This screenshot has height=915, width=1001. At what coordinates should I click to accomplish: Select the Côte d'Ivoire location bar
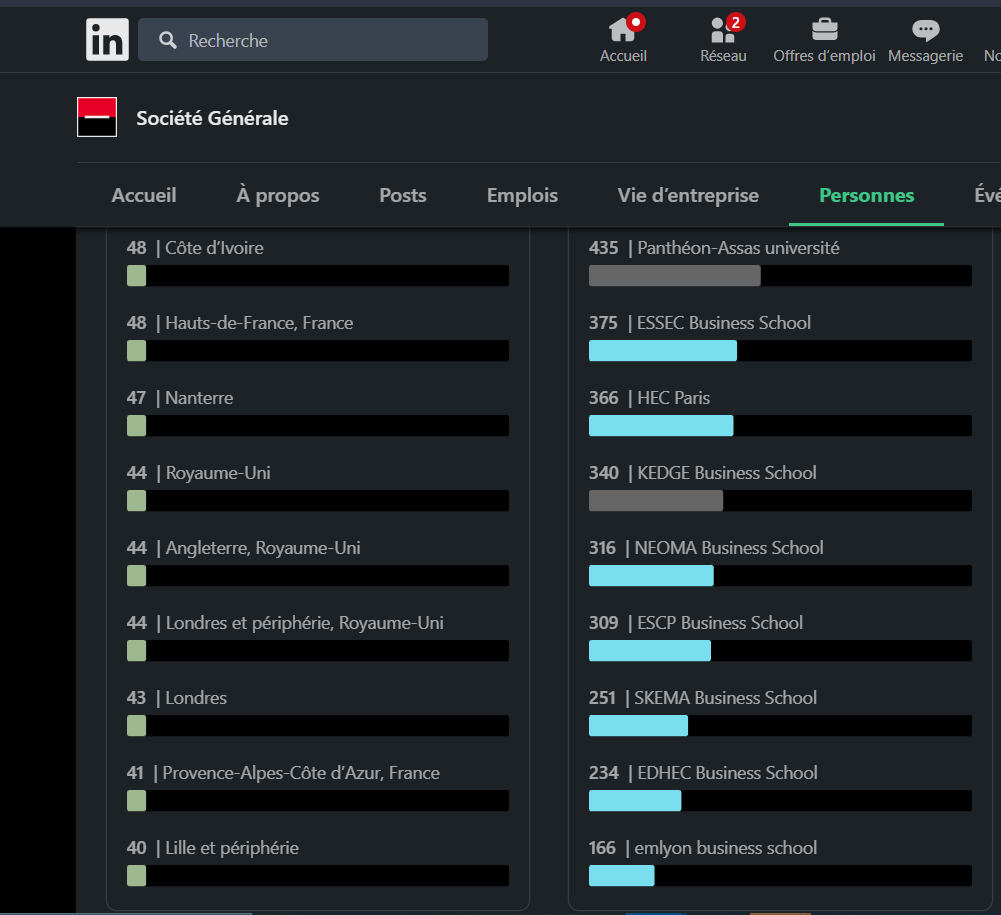click(318, 276)
